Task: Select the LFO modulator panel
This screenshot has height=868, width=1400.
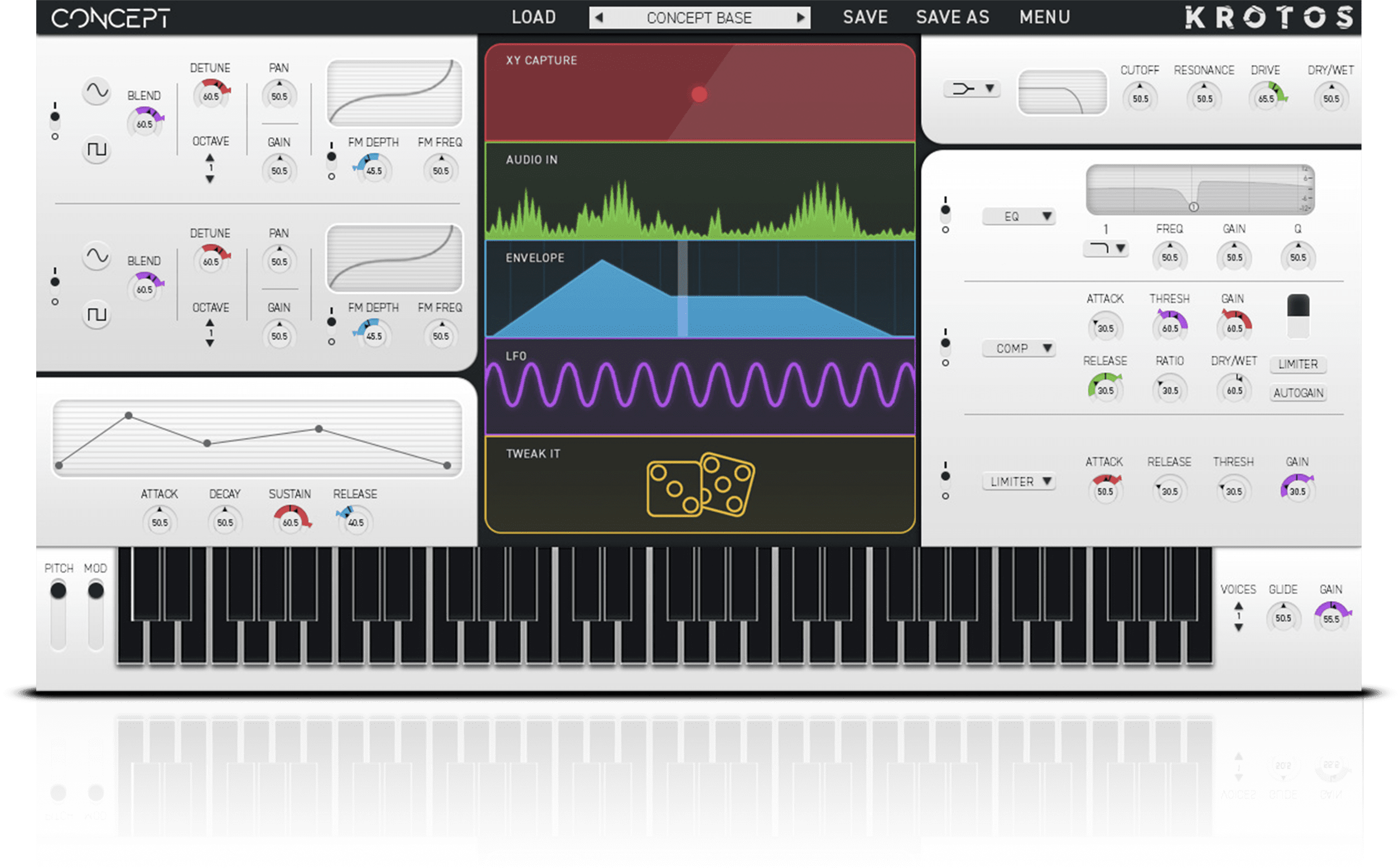Action: click(x=699, y=387)
